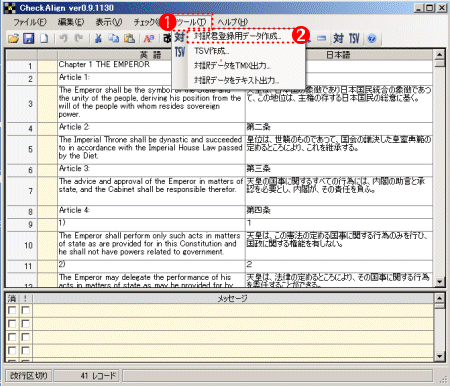The height and width of the screenshot is (386, 450).
Task: Open the 編集(E) menu
Action: tap(71, 22)
